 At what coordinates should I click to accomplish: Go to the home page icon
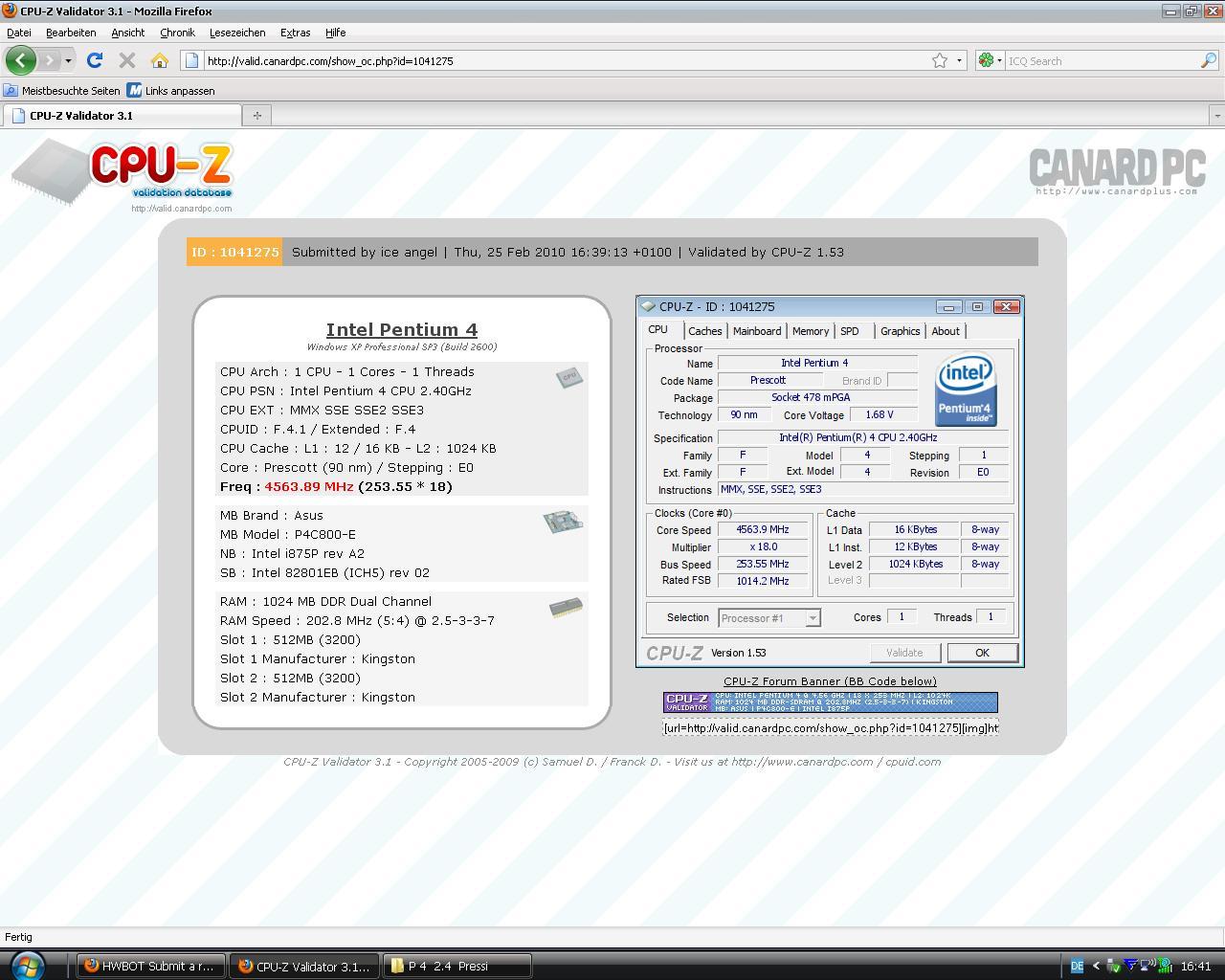tap(160, 60)
